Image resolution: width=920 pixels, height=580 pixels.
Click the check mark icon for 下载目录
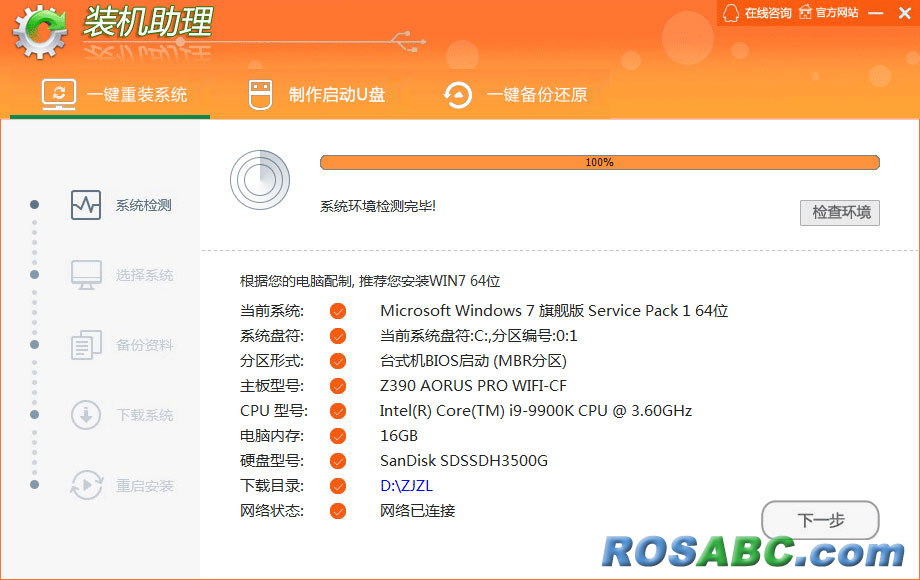tap(338, 486)
